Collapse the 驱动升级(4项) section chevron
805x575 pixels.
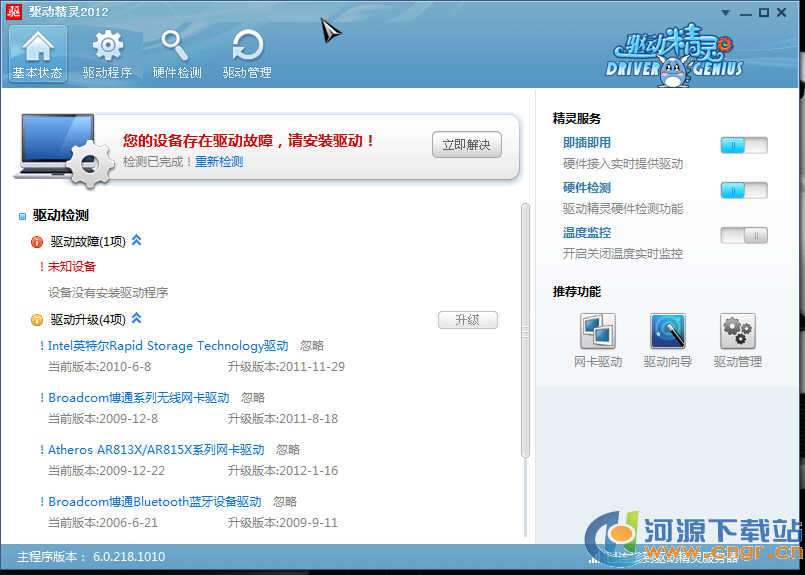coord(136,318)
